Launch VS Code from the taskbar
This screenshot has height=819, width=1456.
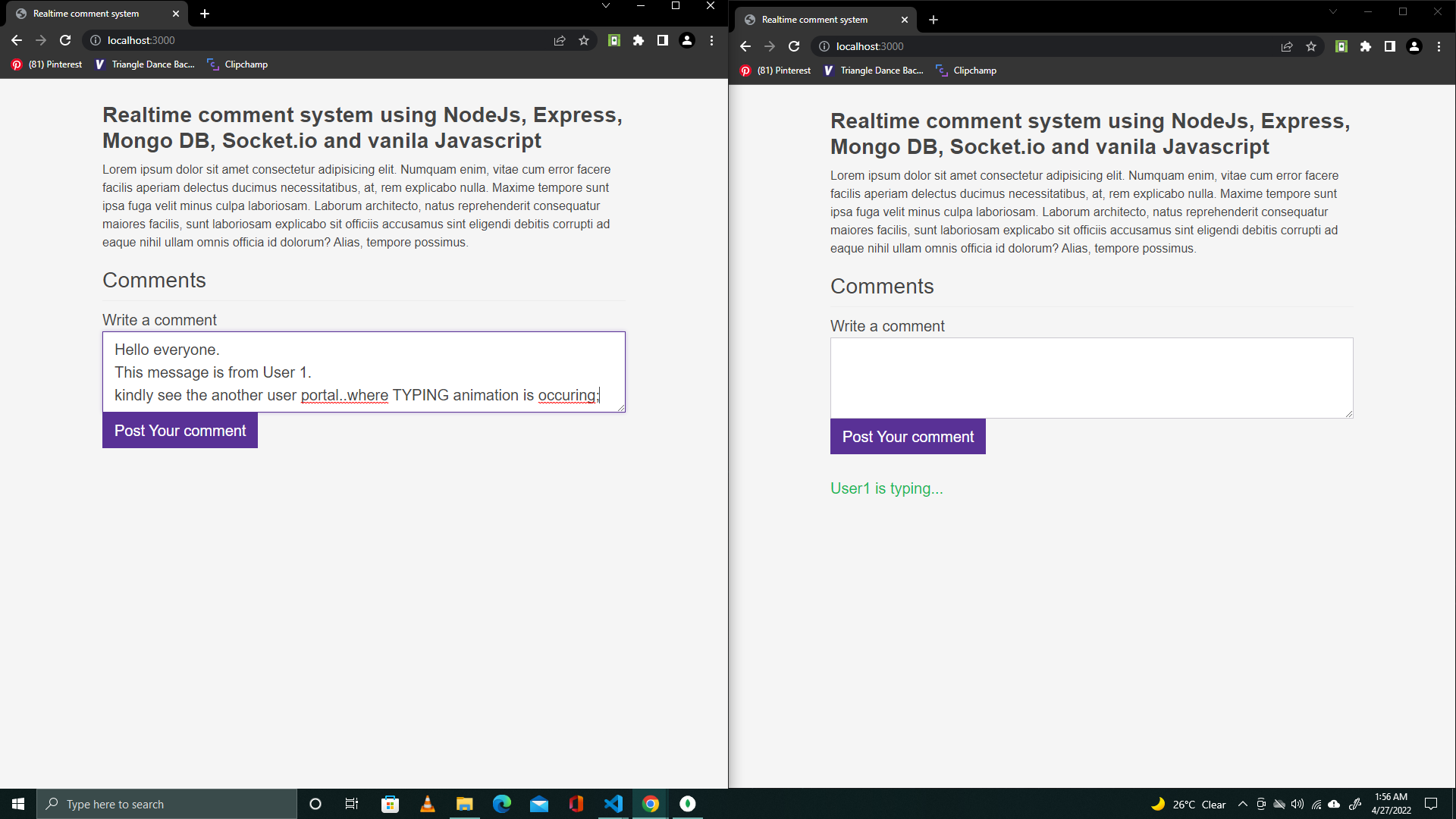point(613,804)
